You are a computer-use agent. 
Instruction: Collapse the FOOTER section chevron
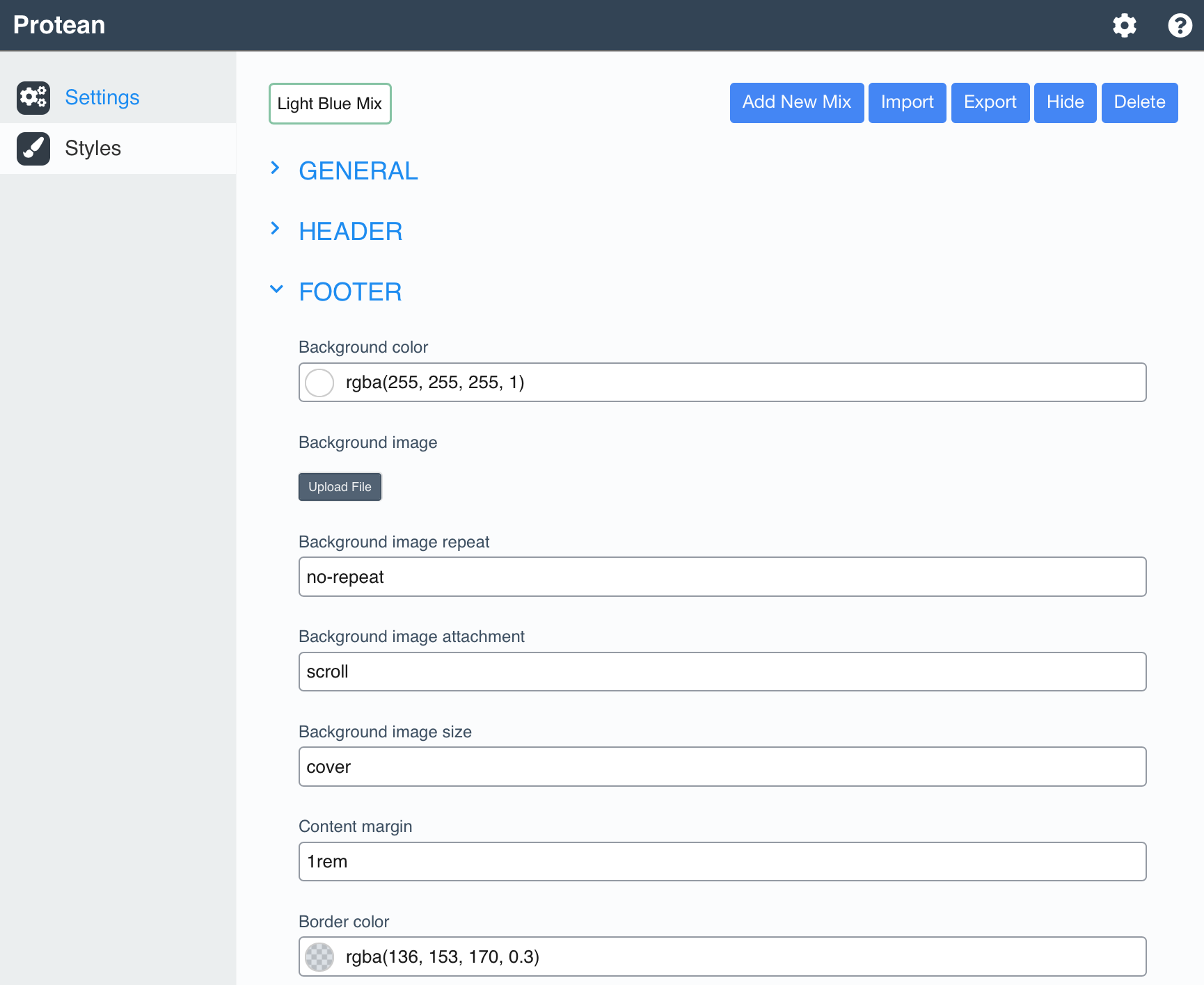(x=276, y=289)
